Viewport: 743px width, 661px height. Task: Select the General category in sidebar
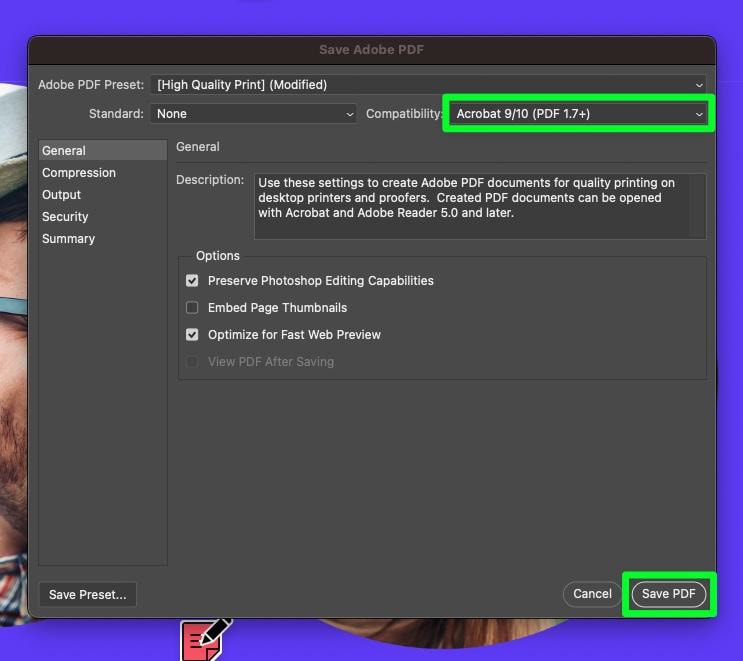pyautogui.click(x=103, y=151)
